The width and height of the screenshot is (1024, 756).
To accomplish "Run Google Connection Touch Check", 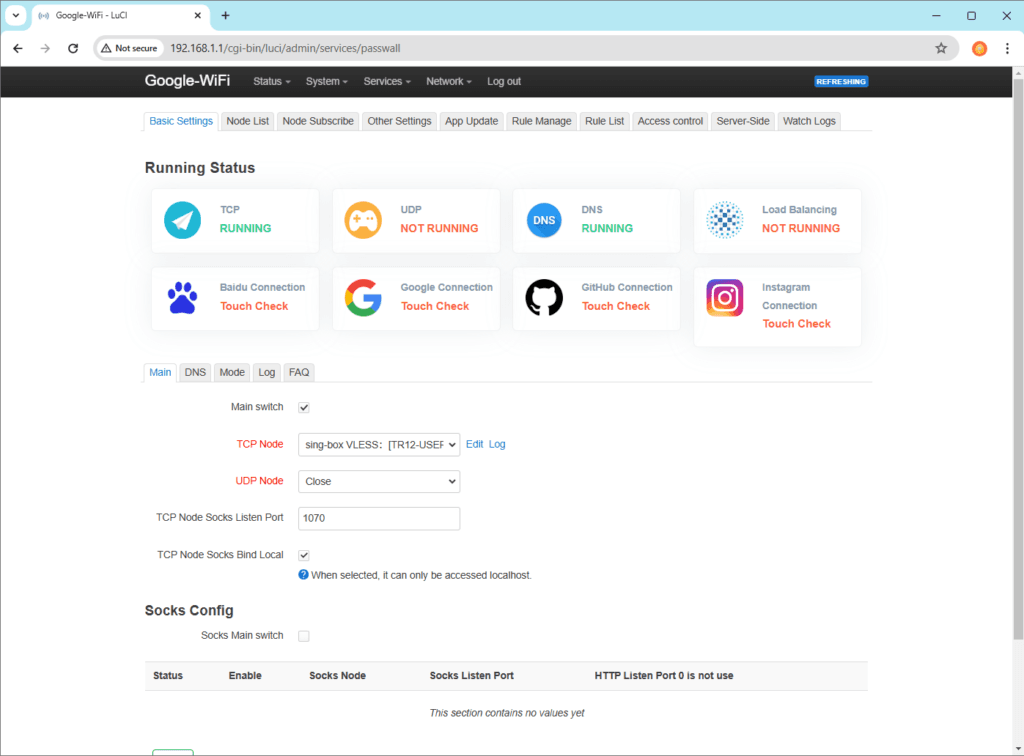I will pos(435,306).
